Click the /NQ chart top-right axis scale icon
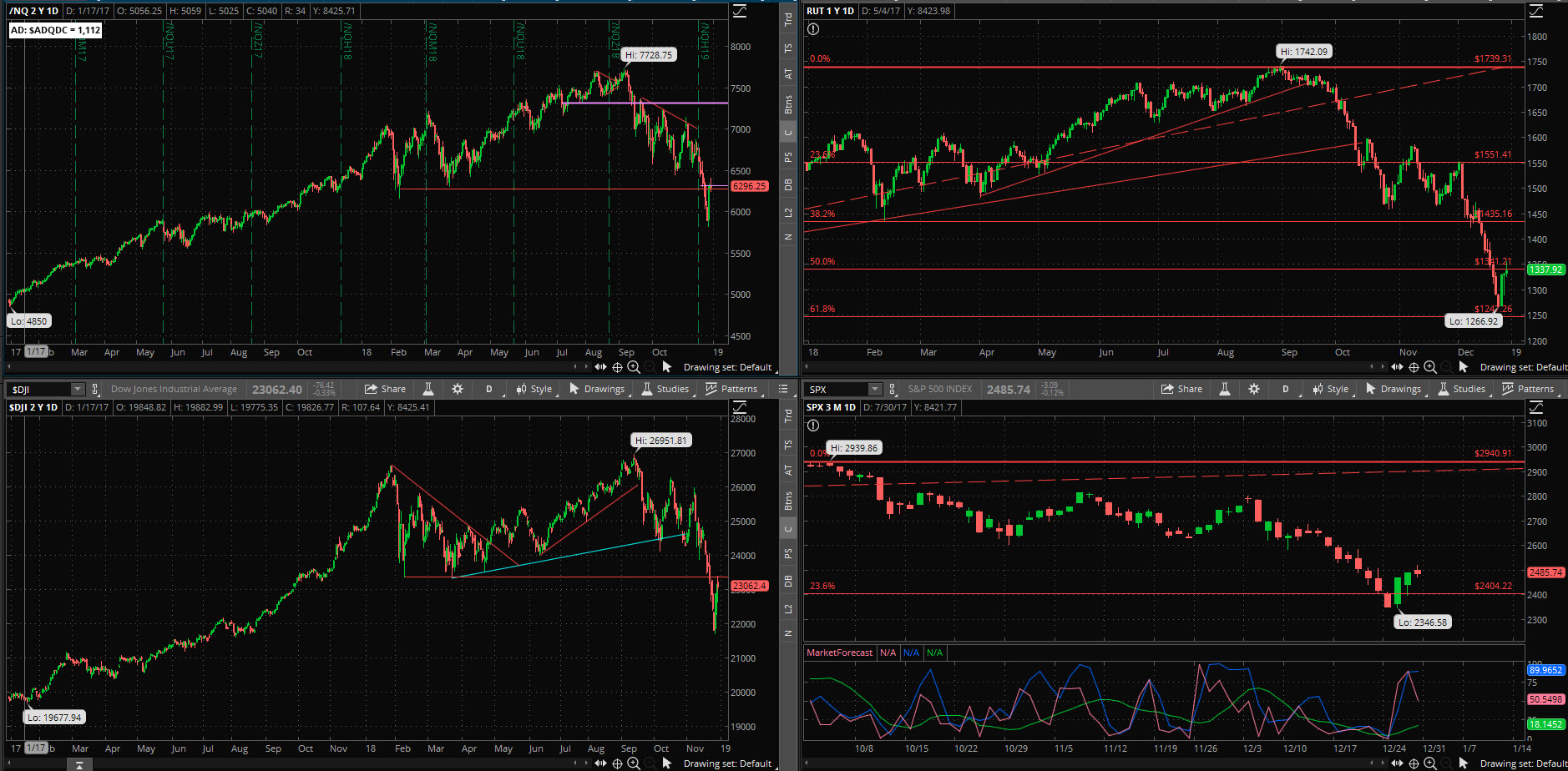 point(740,11)
